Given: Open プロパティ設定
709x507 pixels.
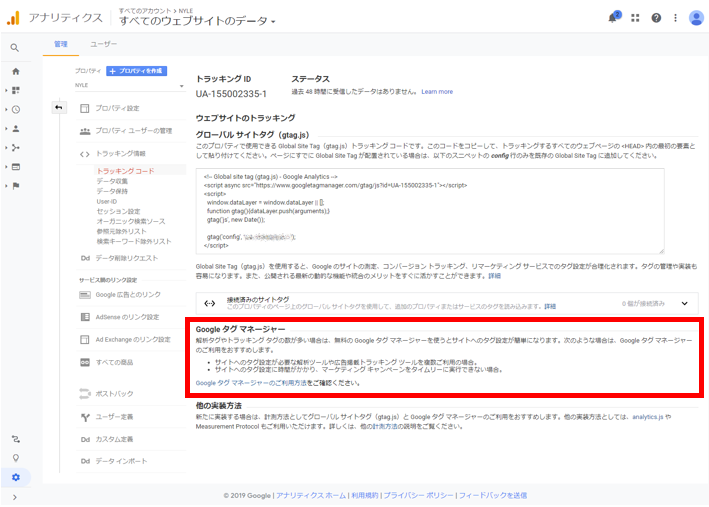Looking at the screenshot, I should pos(117,108).
